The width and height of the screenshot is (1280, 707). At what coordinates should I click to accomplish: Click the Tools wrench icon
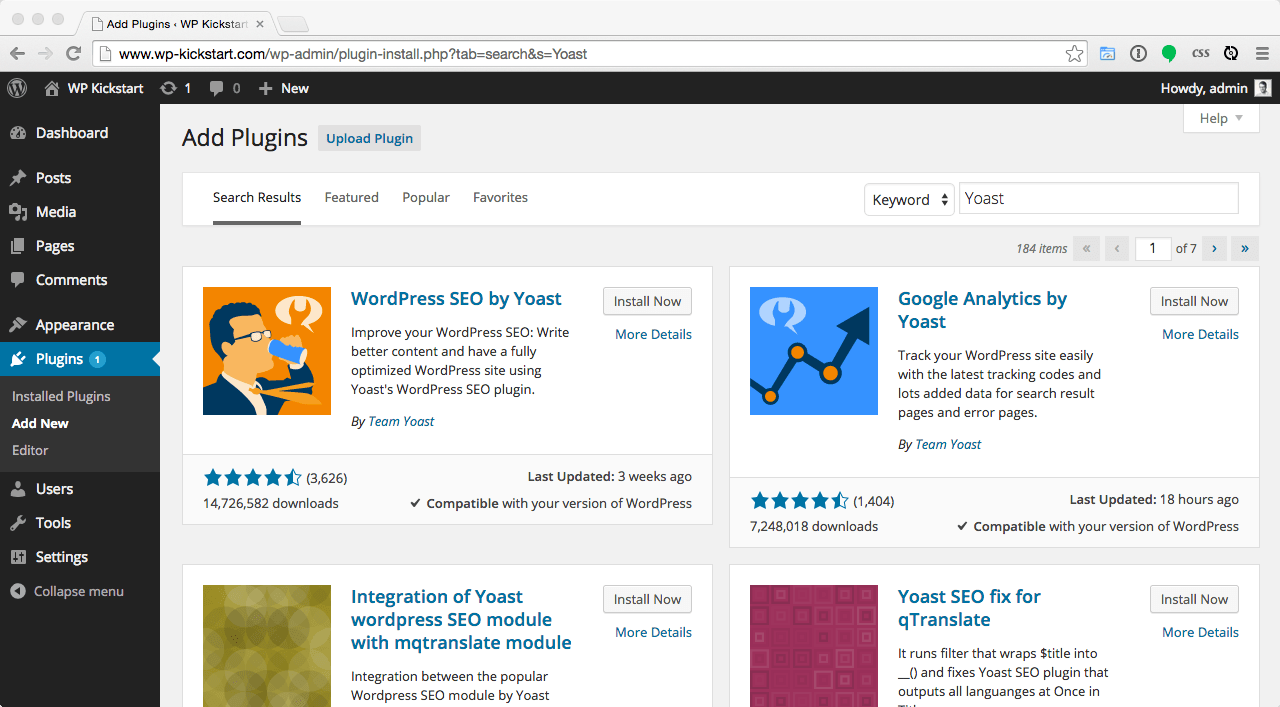(18, 523)
